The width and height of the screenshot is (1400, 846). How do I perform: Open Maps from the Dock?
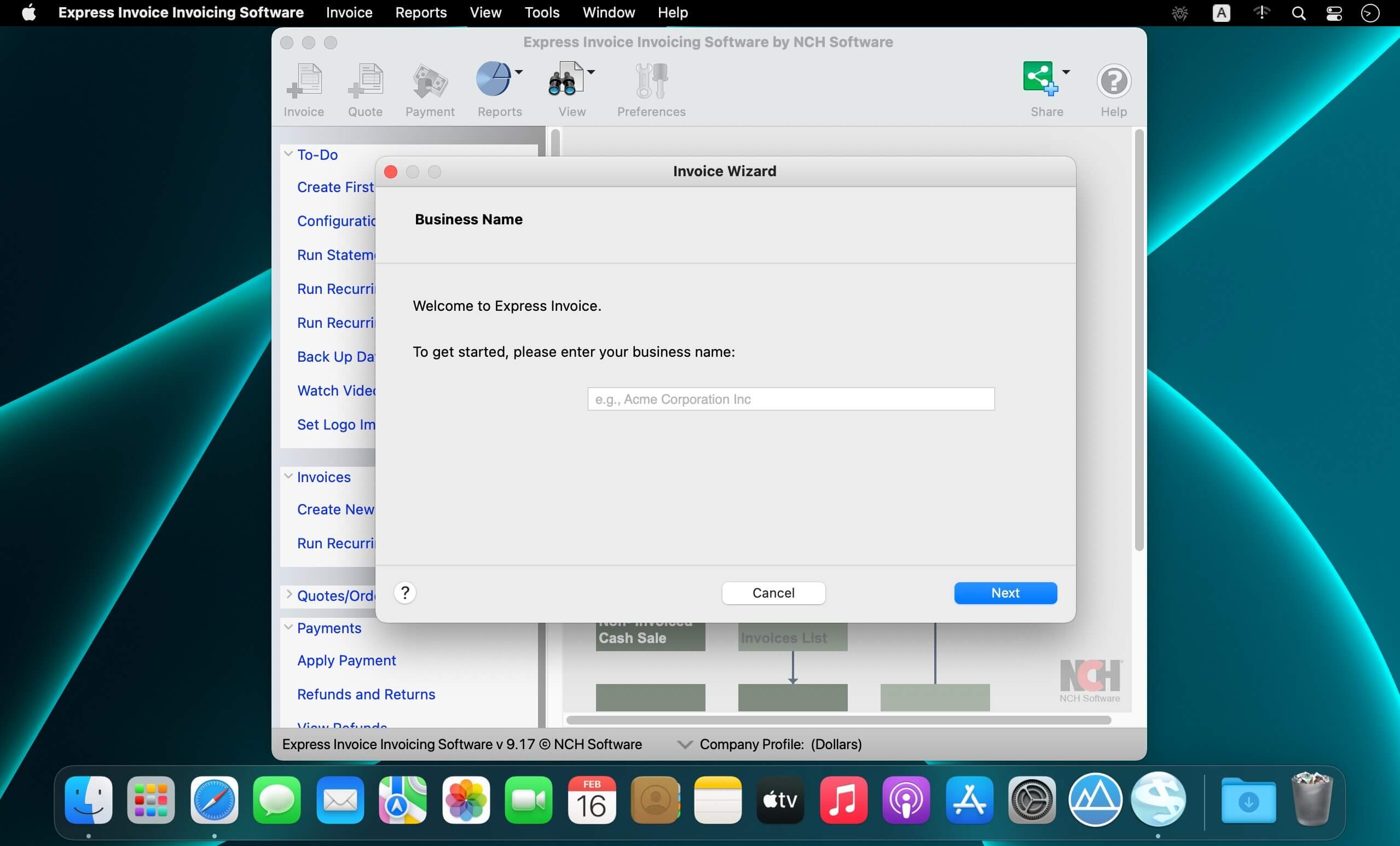click(403, 799)
